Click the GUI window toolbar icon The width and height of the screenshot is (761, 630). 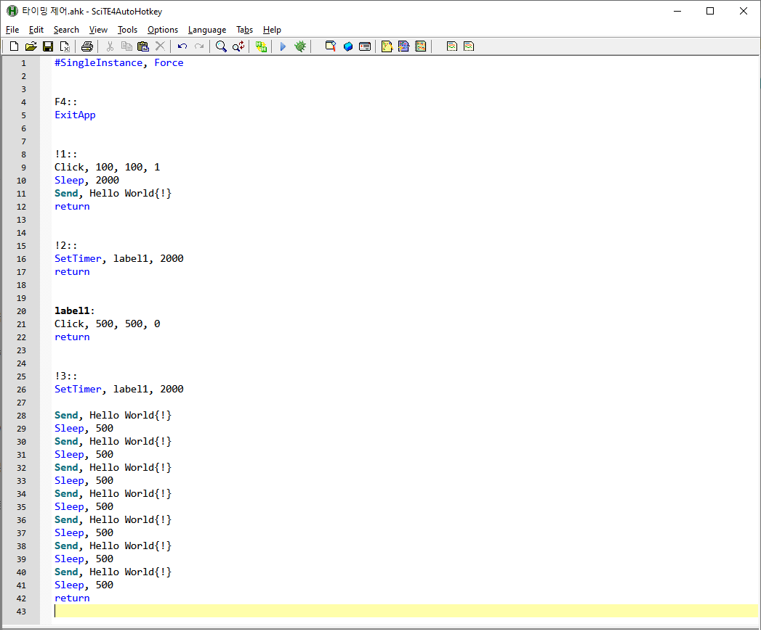coord(364,47)
